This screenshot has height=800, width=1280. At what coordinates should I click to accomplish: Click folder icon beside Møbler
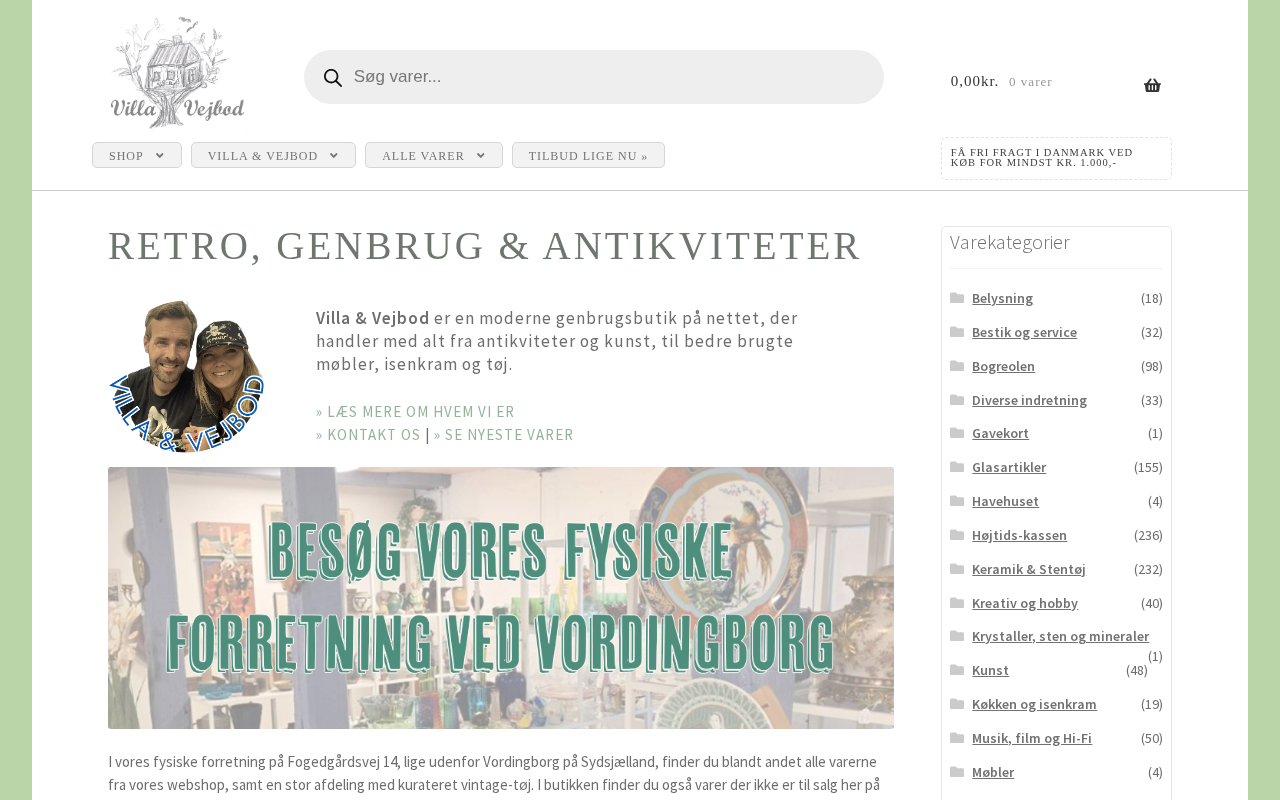pos(957,772)
